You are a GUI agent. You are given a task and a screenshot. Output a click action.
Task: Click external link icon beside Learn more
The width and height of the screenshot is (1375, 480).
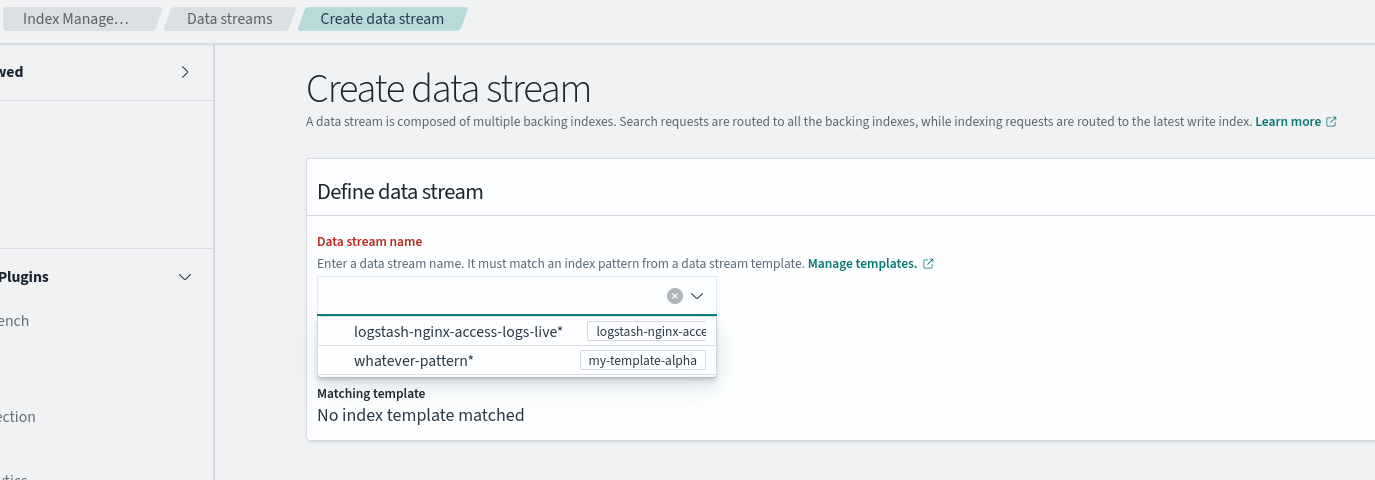1331,122
